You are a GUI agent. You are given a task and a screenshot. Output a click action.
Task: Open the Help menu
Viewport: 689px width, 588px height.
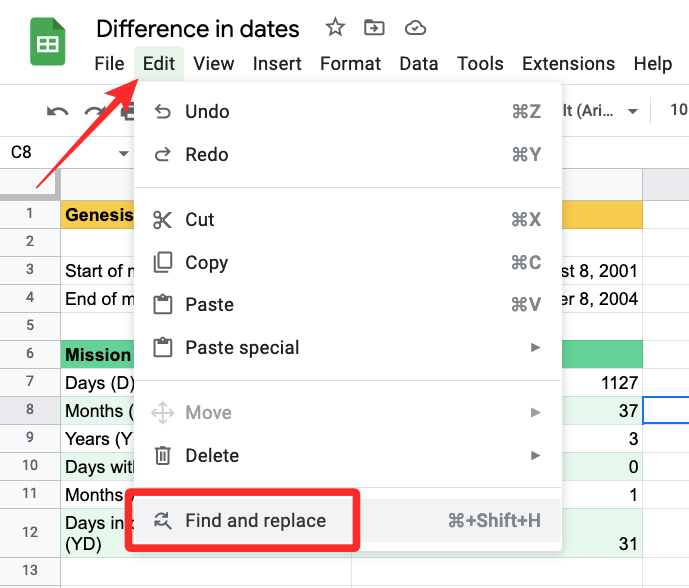[653, 64]
